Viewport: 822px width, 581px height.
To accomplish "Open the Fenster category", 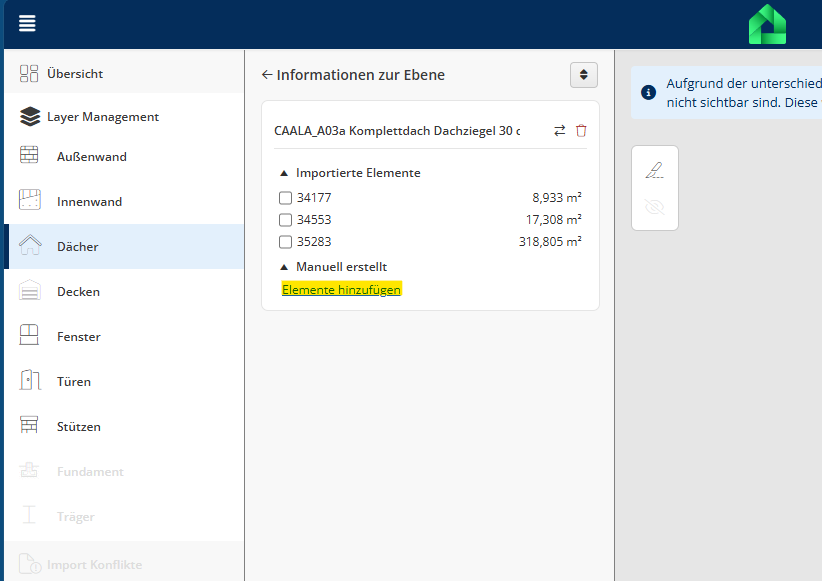I will click(x=124, y=337).
